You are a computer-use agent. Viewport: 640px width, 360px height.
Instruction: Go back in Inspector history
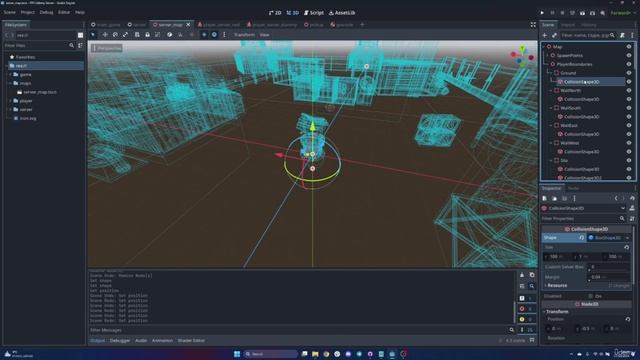tap(616, 198)
